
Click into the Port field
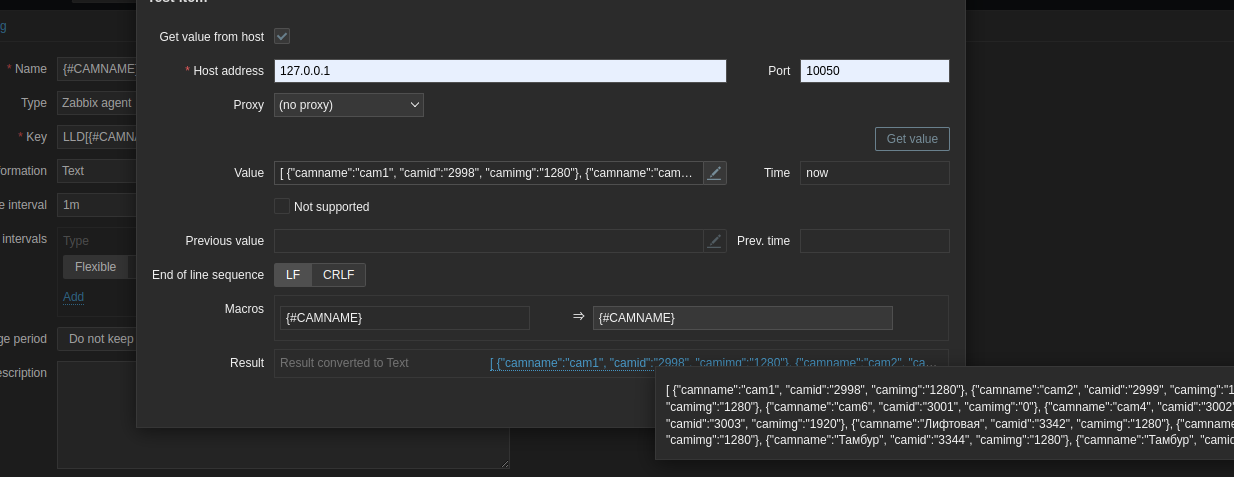[x=874, y=71]
